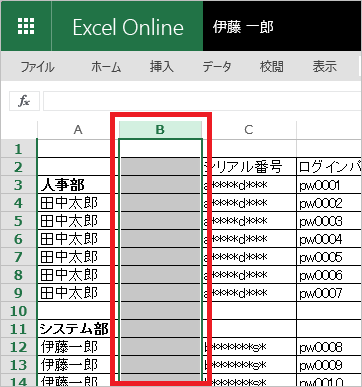Click serial number cell in row 12
The height and width of the screenshot is (387, 362).
[x=249, y=347]
